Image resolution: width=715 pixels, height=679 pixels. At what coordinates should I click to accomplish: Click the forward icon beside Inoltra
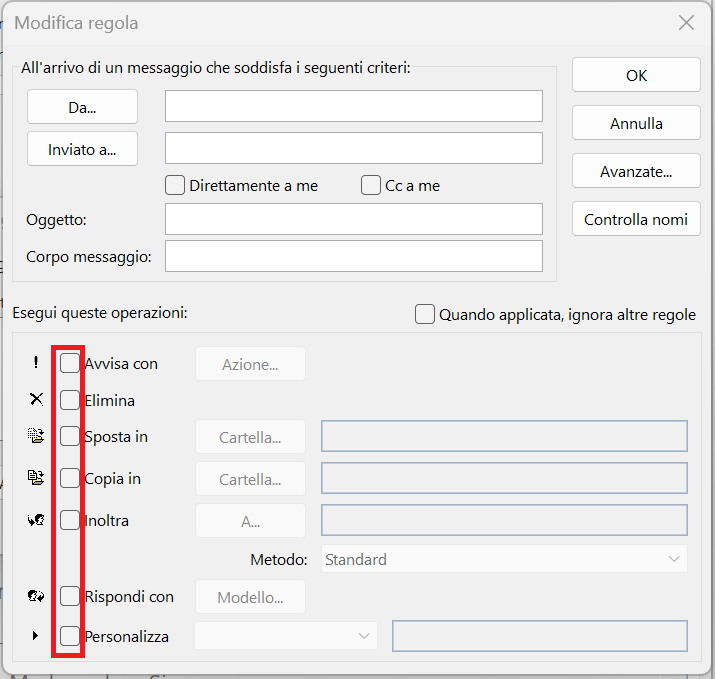(36, 520)
